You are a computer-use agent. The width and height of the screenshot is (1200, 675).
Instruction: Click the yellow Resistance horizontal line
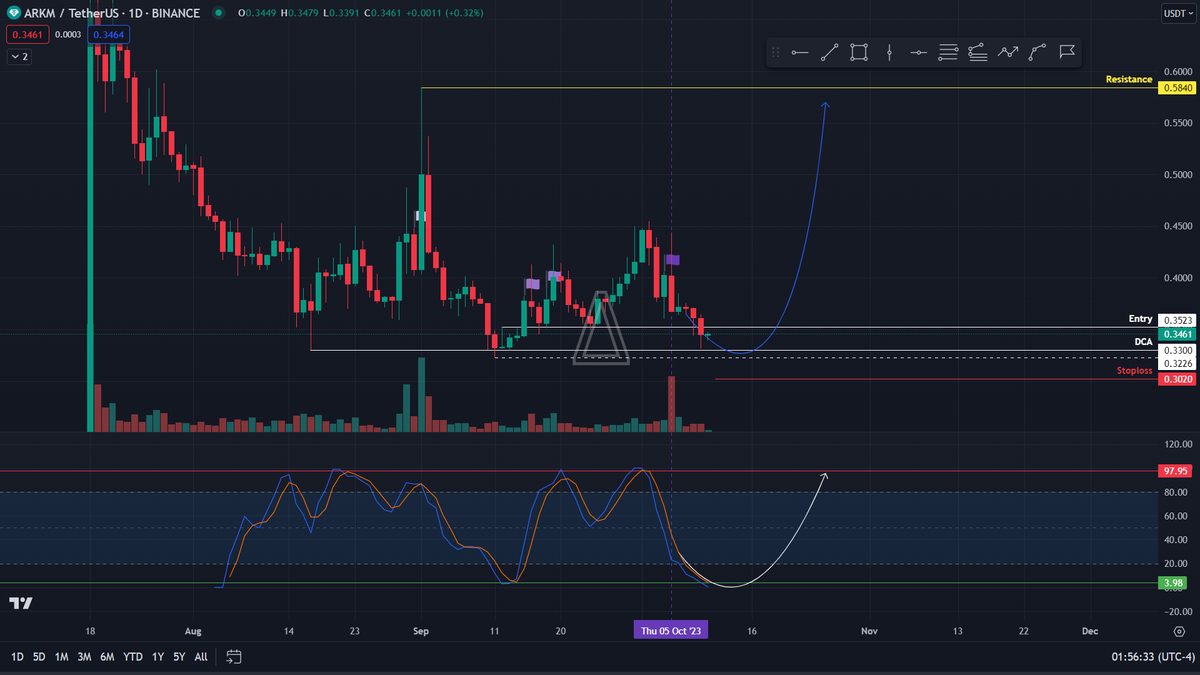(788, 88)
